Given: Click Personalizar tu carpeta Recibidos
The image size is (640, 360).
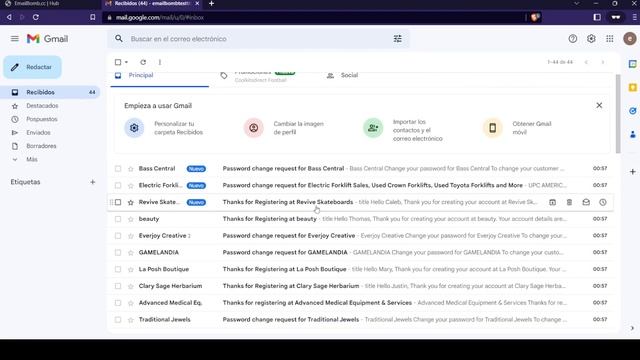Looking at the screenshot, I should click(x=164, y=128).
